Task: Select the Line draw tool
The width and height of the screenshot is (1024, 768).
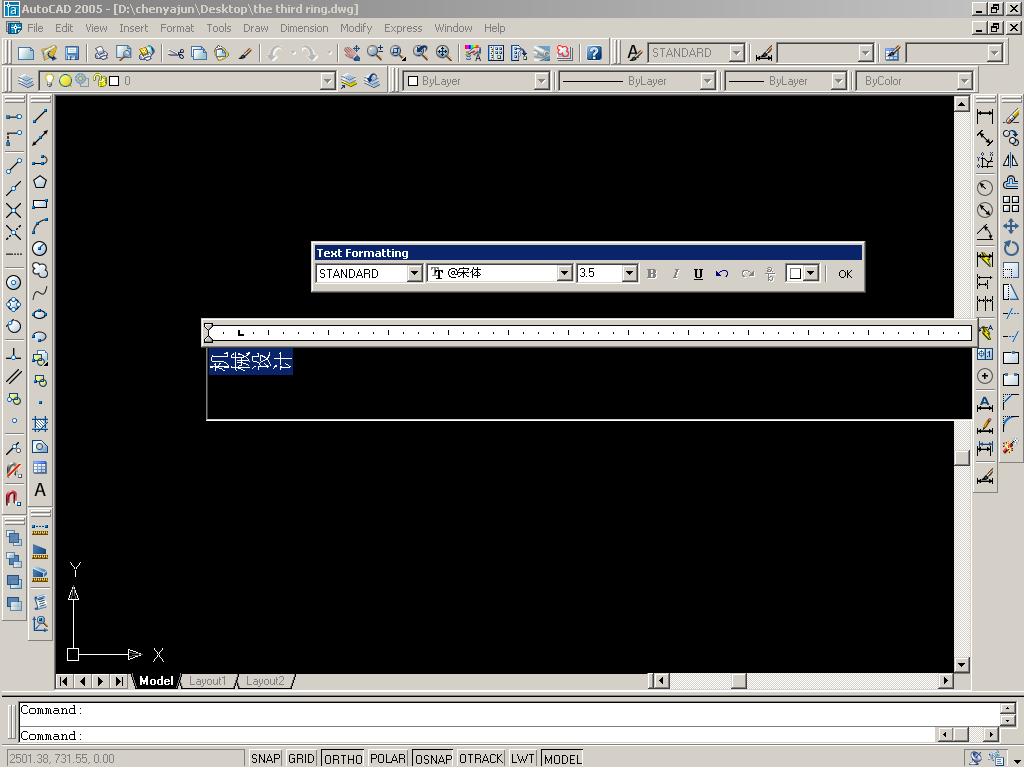Action: (x=40, y=116)
